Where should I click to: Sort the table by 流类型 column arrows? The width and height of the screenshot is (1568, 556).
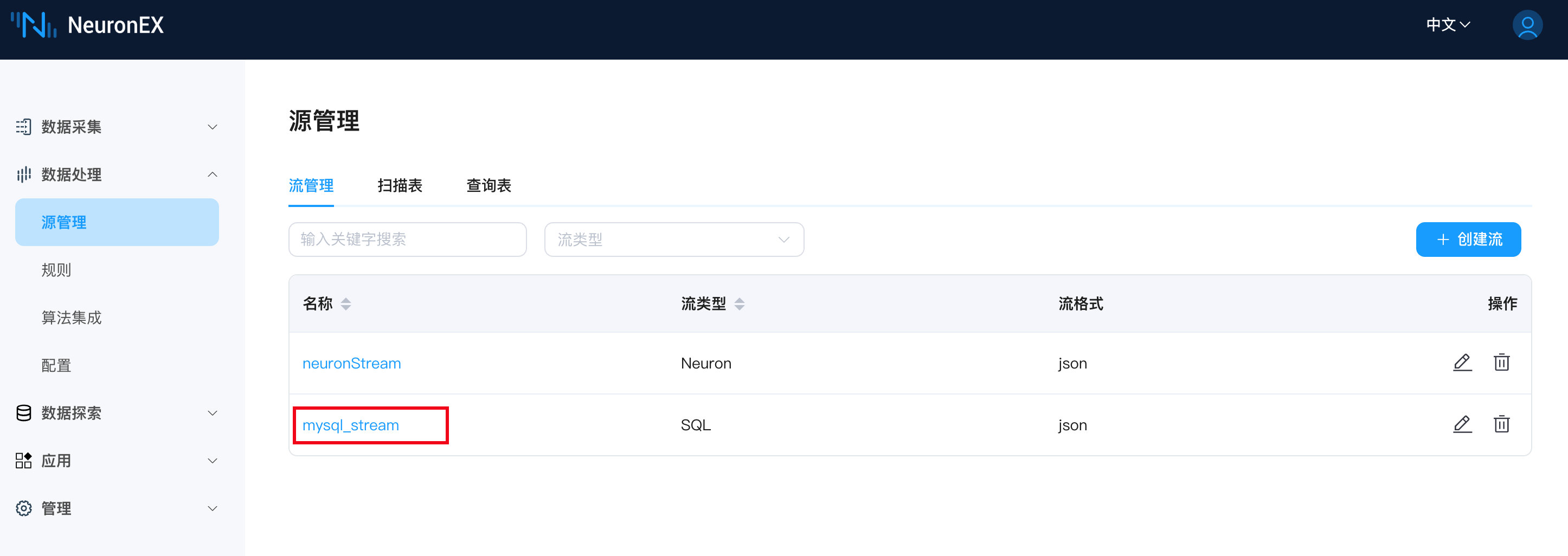(x=739, y=303)
